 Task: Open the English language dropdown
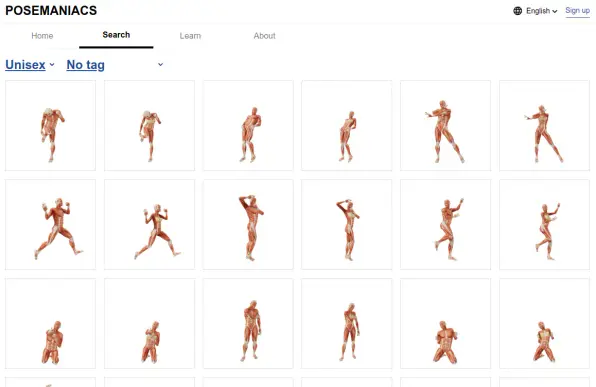coord(542,11)
